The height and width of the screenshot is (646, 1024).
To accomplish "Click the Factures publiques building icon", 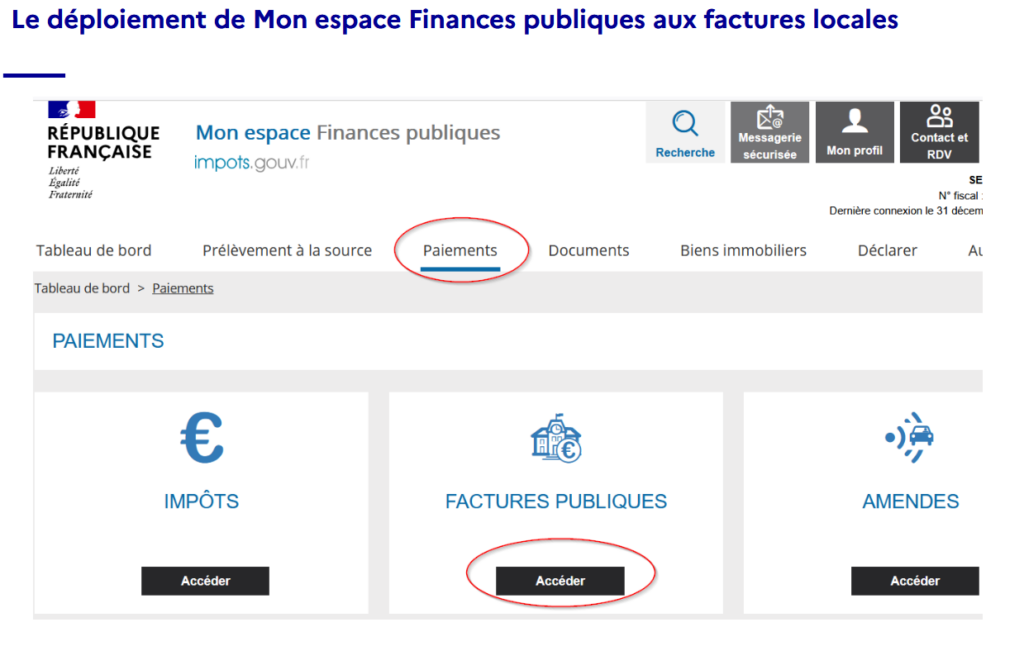I will pos(556,438).
